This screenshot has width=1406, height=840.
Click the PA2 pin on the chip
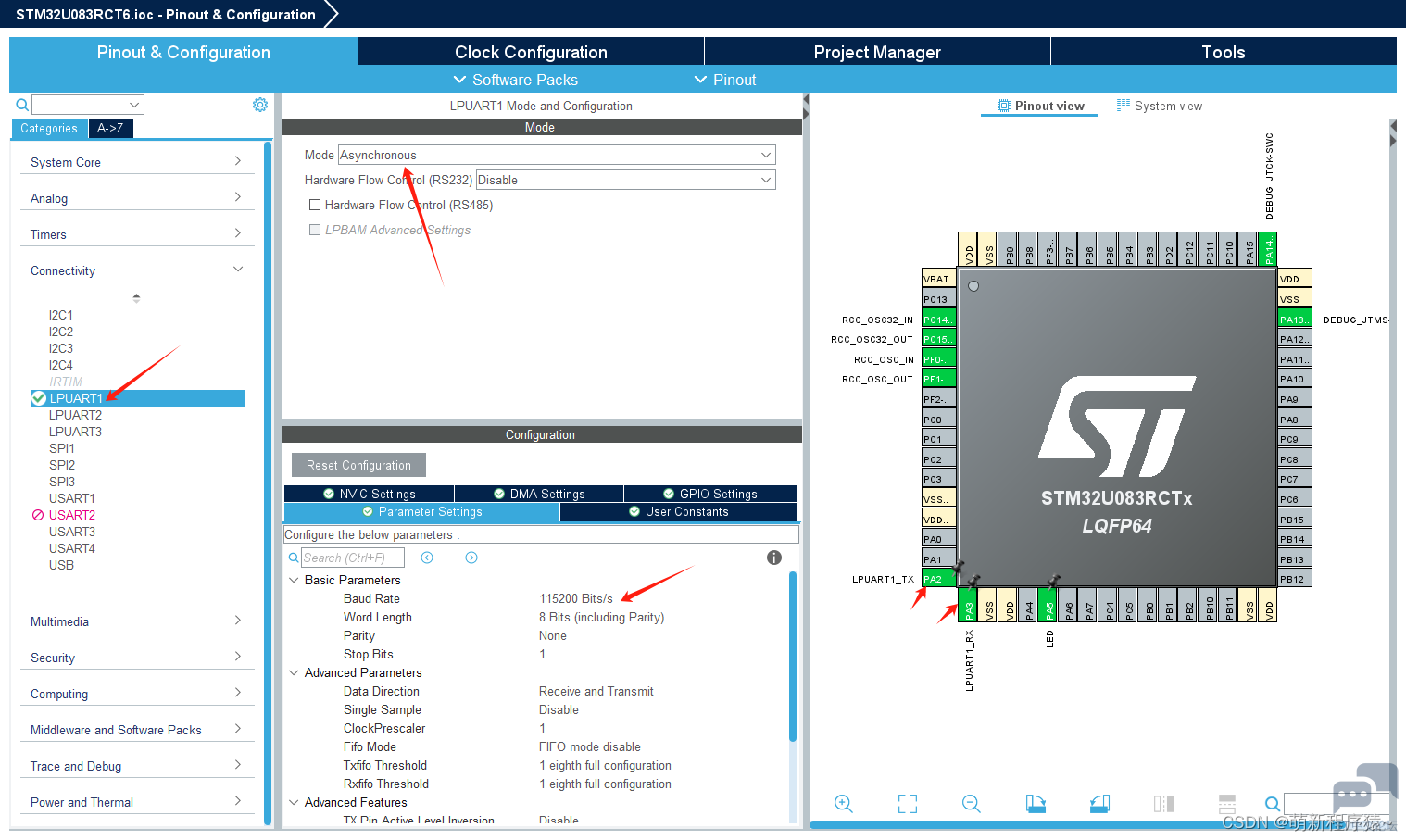tap(938, 580)
